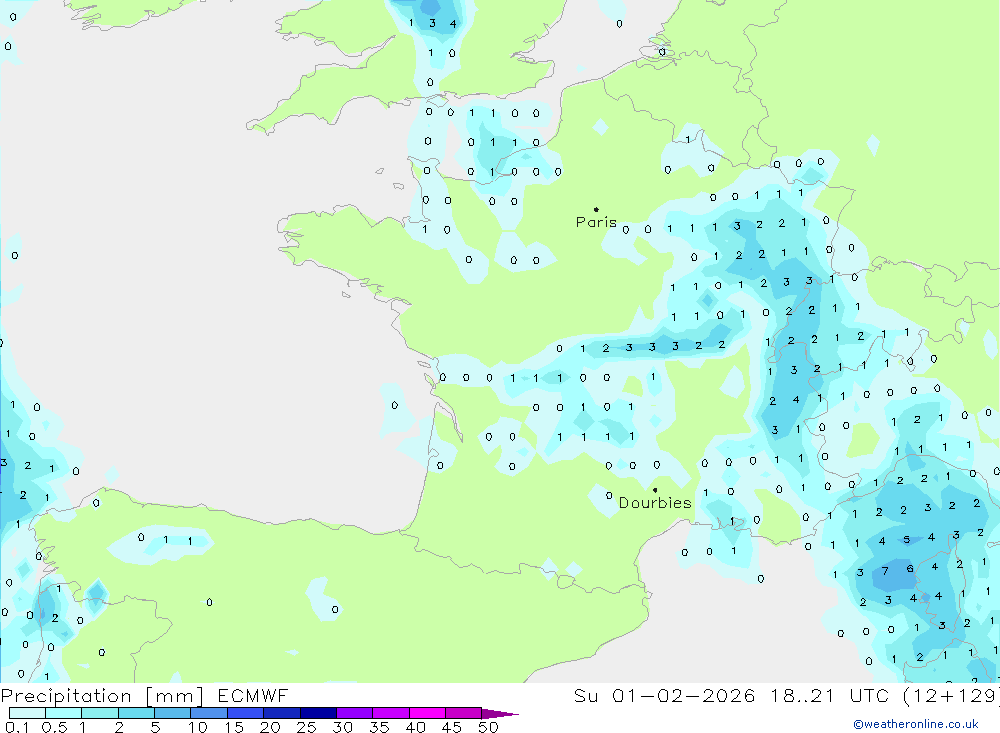Click the 5–10 mm legend color box
The width and height of the screenshot is (1000, 733).
[172, 713]
